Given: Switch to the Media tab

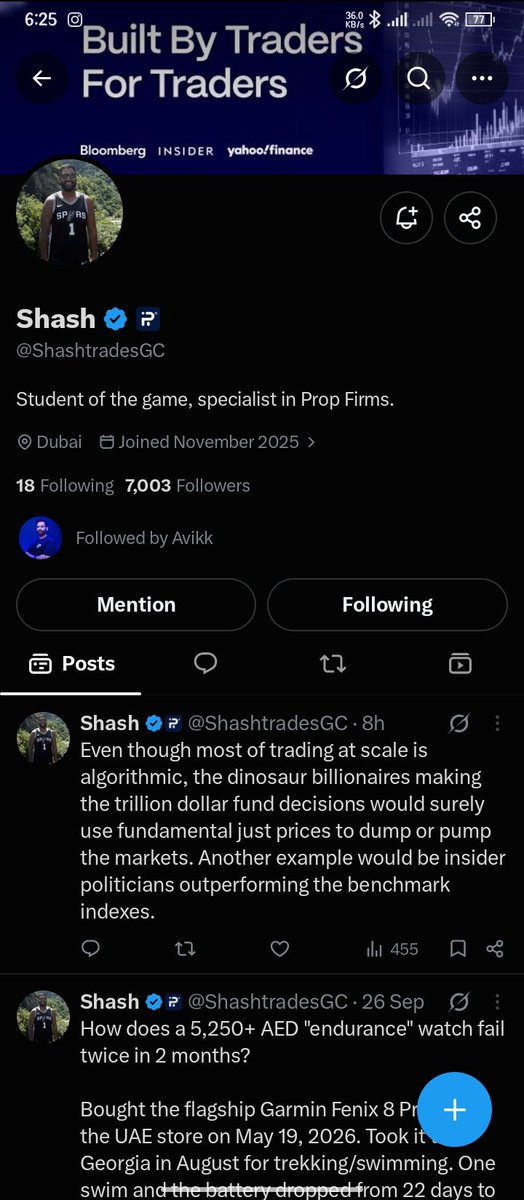Looking at the screenshot, I should point(460,663).
